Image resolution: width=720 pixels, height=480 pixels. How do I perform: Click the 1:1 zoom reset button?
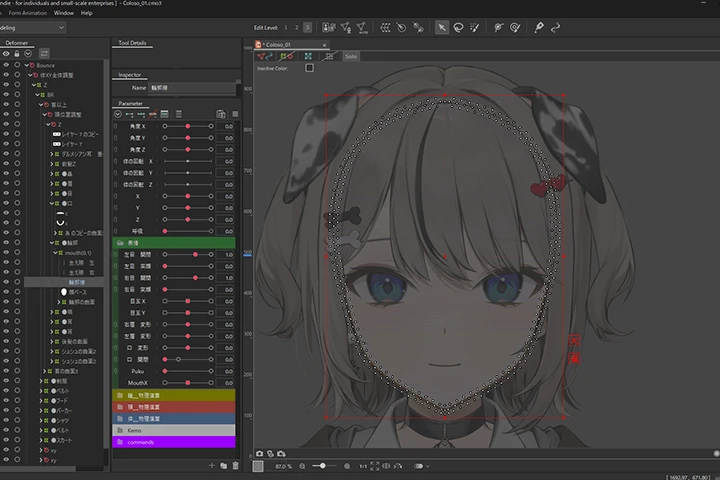pos(363,466)
